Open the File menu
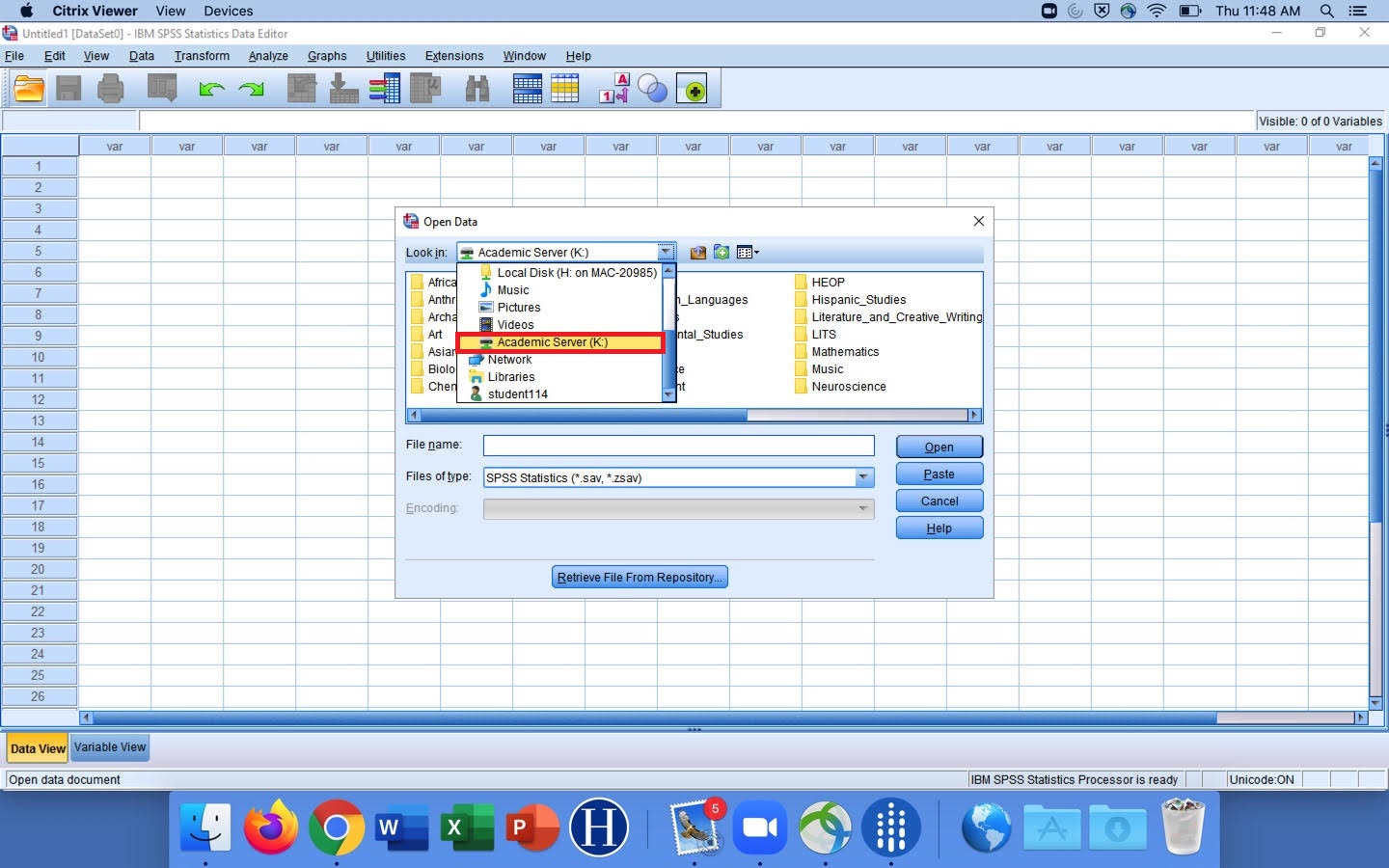Image resolution: width=1389 pixels, height=868 pixels. (x=14, y=56)
